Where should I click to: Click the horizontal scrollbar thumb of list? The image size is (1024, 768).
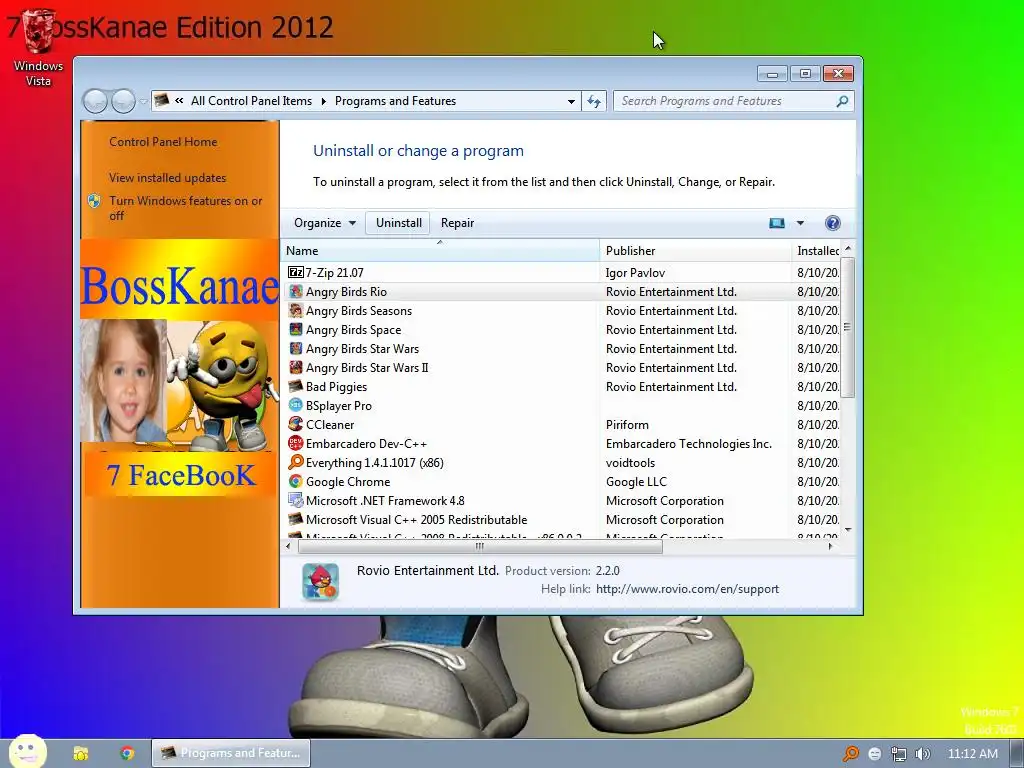(x=479, y=547)
